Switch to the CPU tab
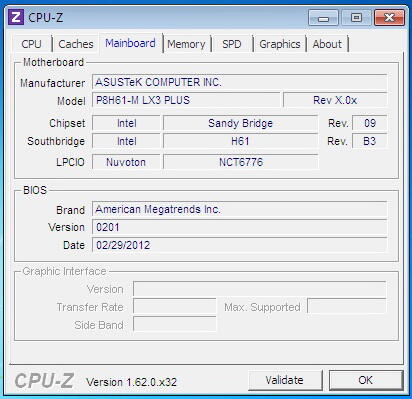The width and height of the screenshot is (412, 399). [x=32, y=44]
